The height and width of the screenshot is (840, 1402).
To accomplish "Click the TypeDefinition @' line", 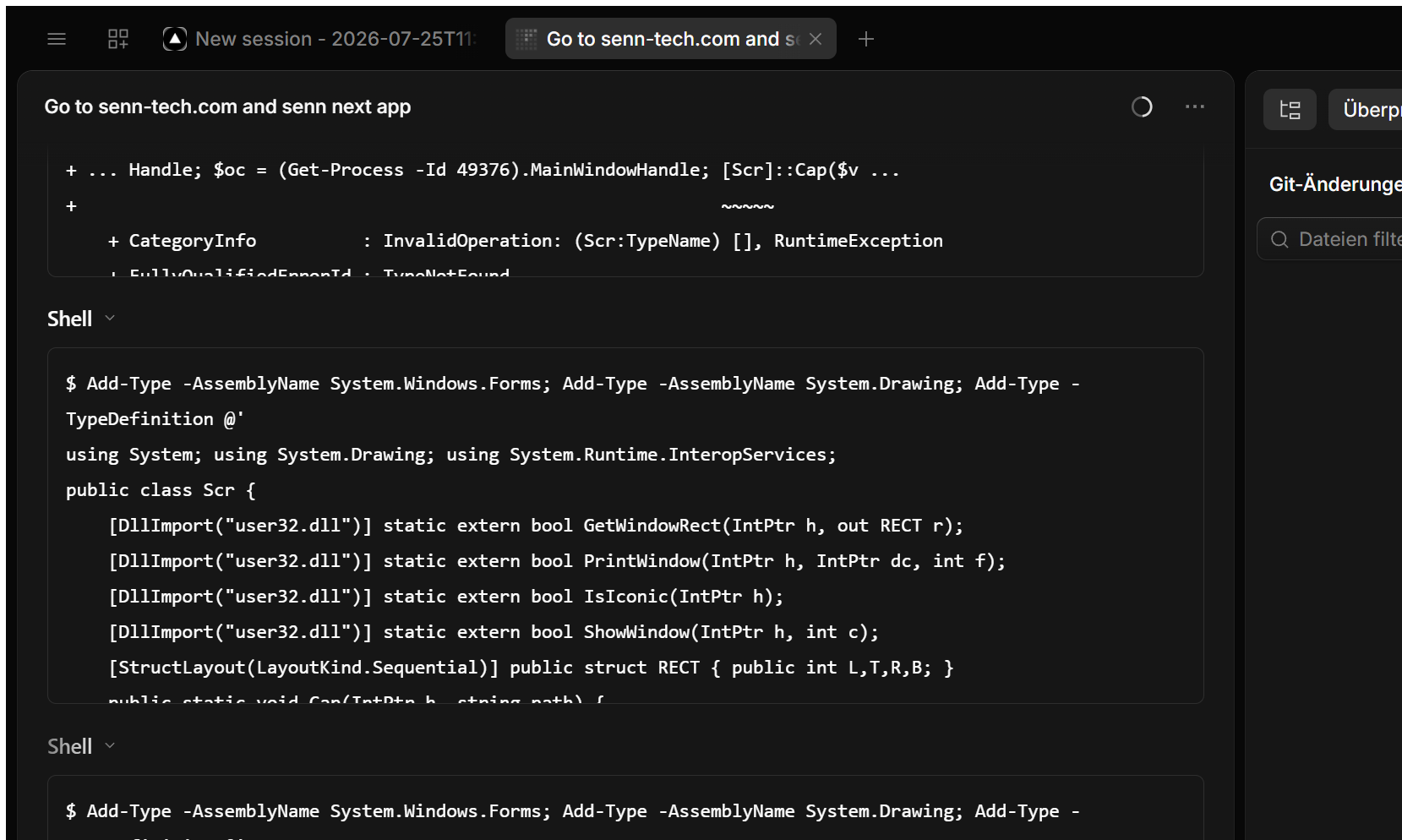I will 155,419.
